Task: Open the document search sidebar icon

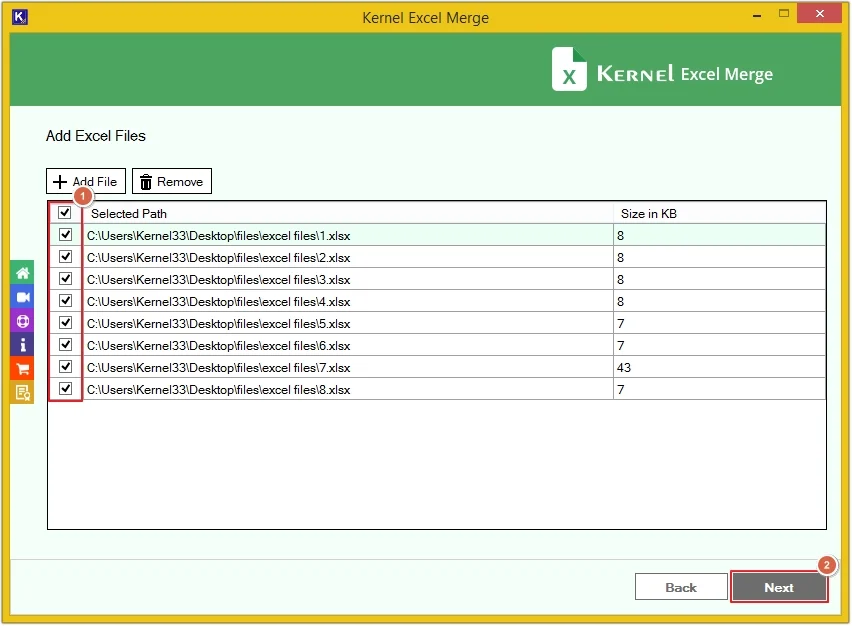Action: [22, 392]
